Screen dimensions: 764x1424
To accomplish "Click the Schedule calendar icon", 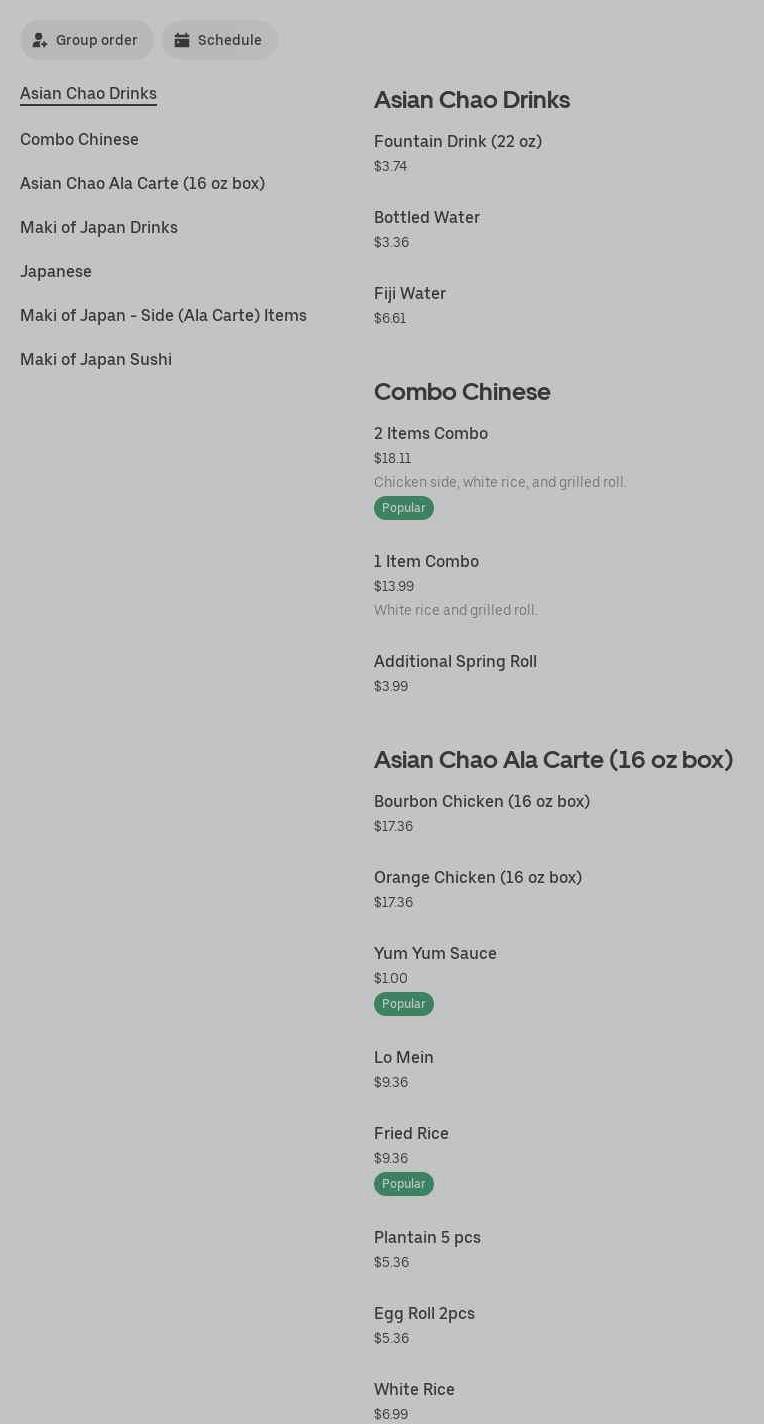I will click(182, 40).
